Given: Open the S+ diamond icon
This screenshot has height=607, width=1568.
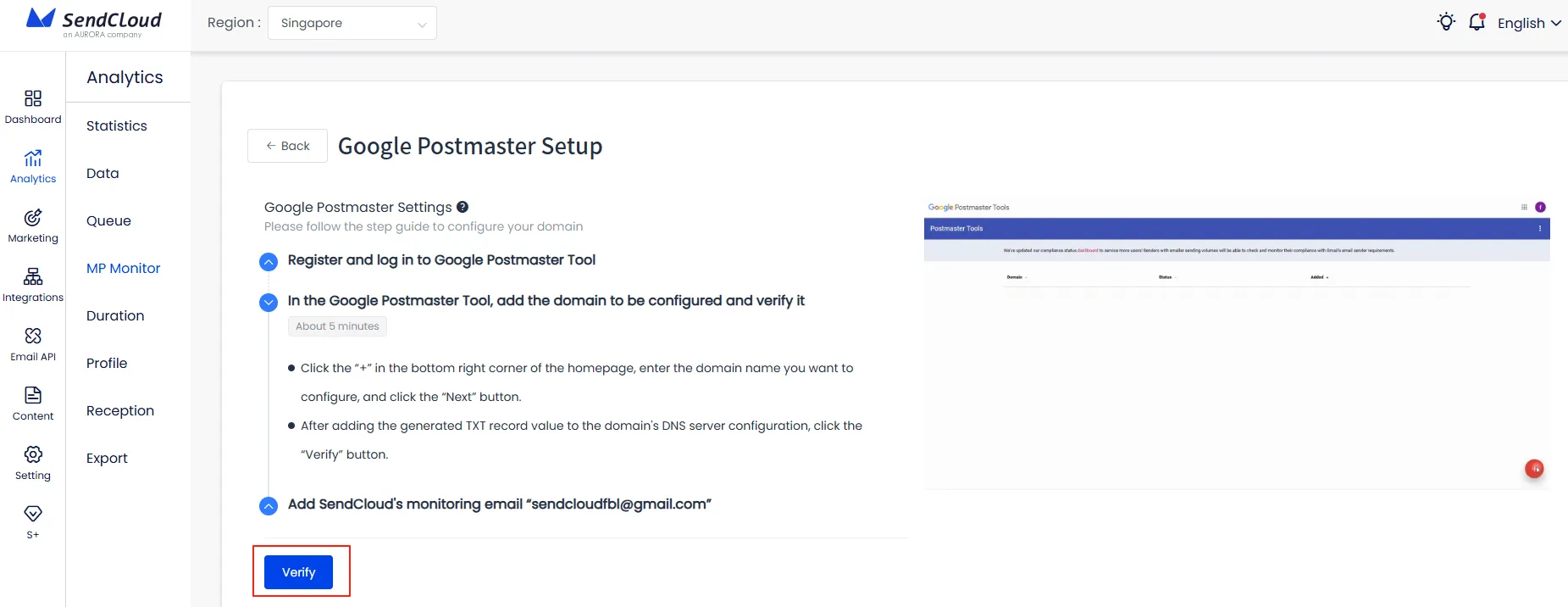Looking at the screenshot, I should [x=33, y=514].
